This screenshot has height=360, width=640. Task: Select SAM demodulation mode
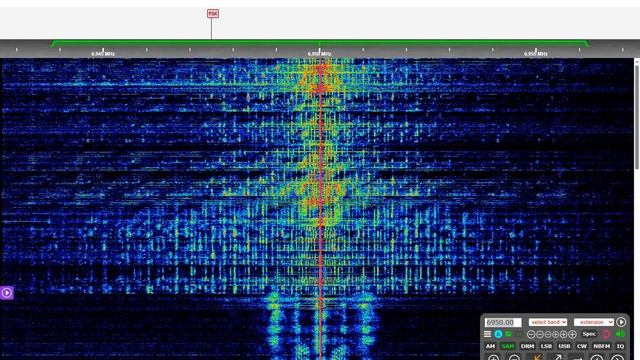click(508, 346)
